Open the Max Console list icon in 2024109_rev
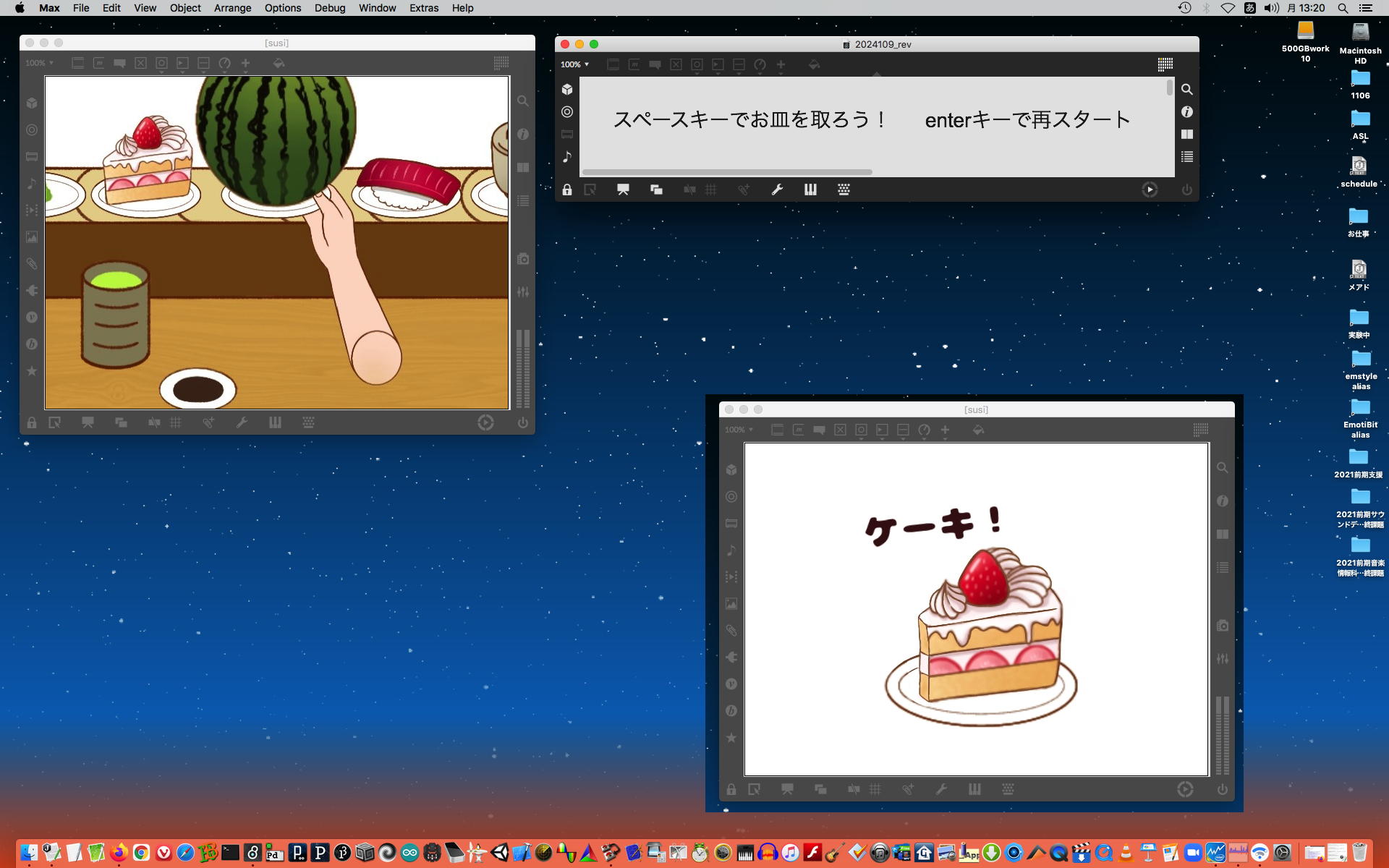This screenshot has height=868, width=1389. (1186, 157)
